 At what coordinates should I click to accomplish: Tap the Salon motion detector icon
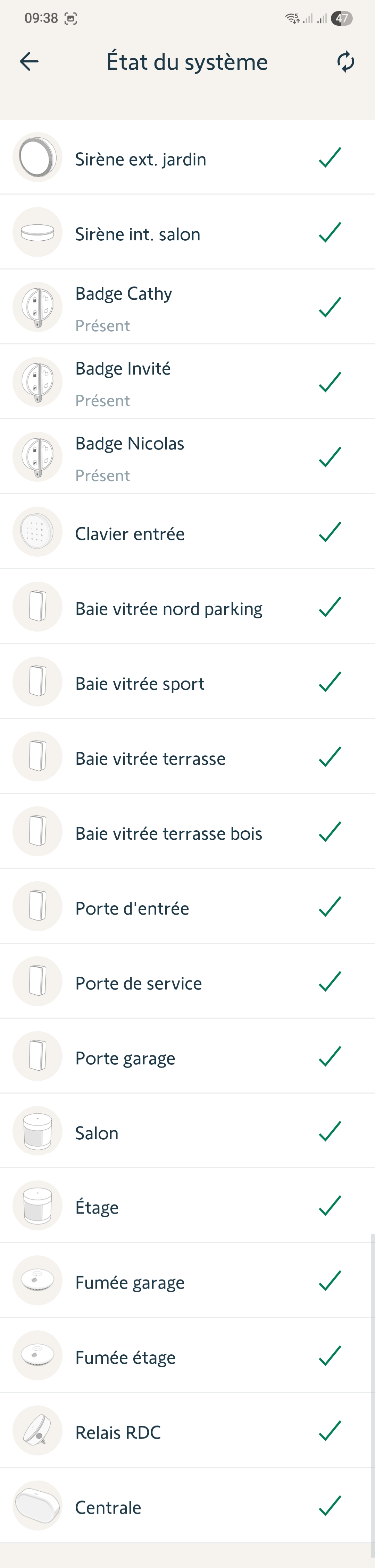click(37, 1131)
